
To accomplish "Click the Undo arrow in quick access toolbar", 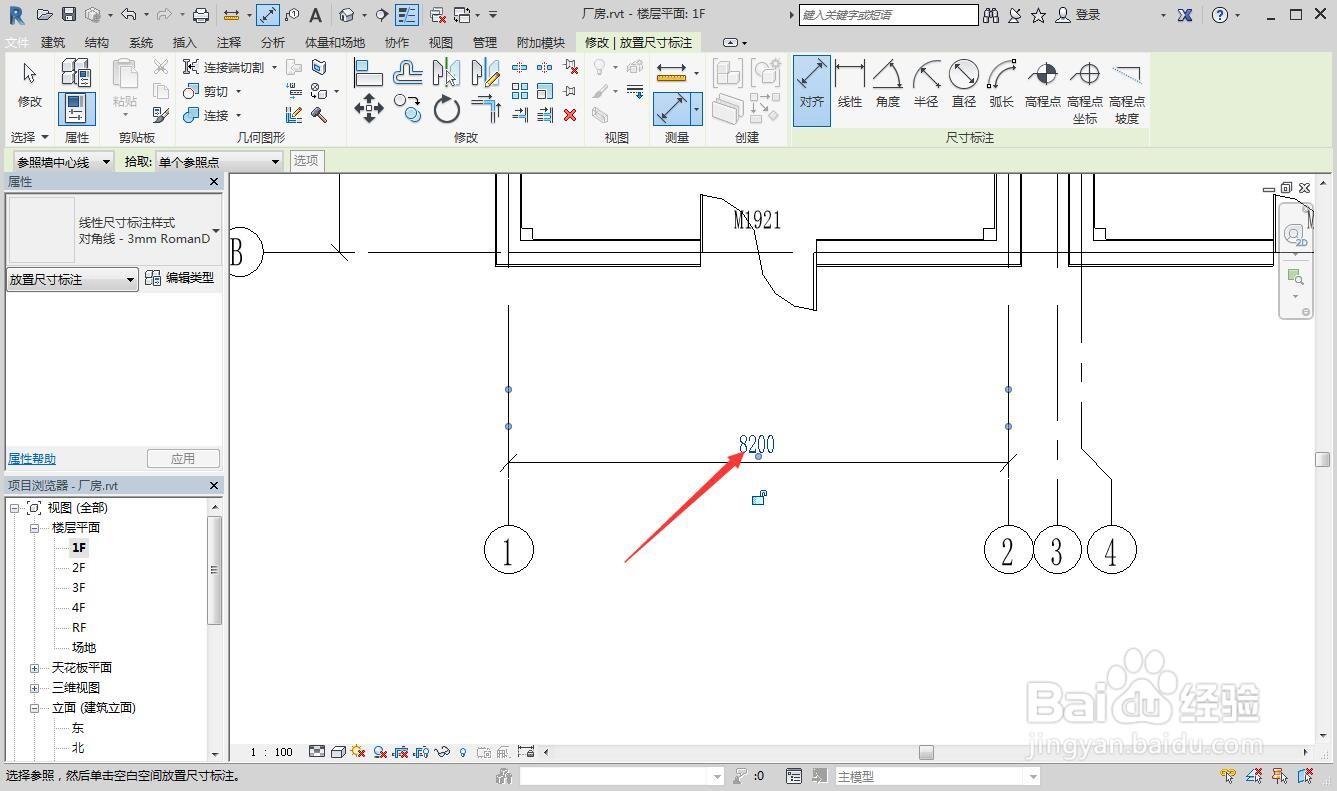I will (x=128, y=15).
